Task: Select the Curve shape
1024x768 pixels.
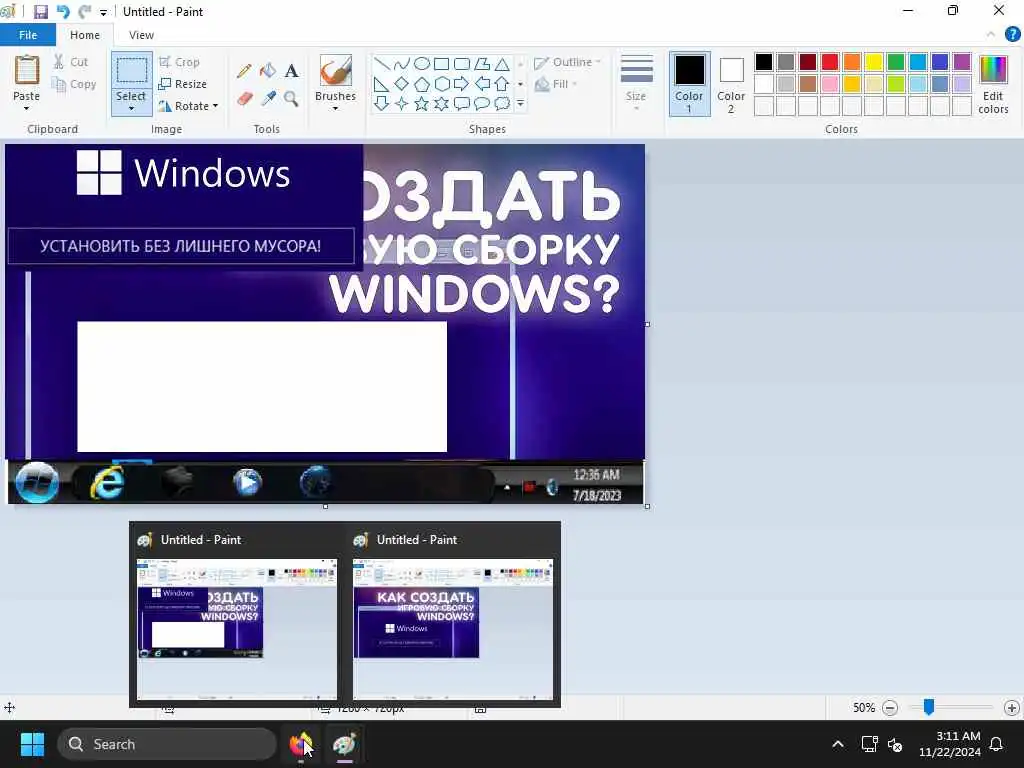Action: point(402,64)
